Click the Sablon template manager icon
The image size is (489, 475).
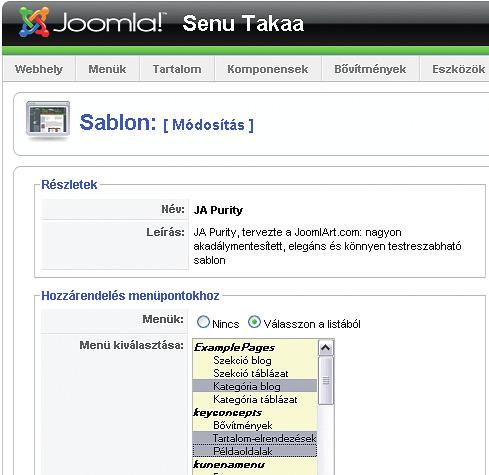pyautogui.click(x=48, y=120)
